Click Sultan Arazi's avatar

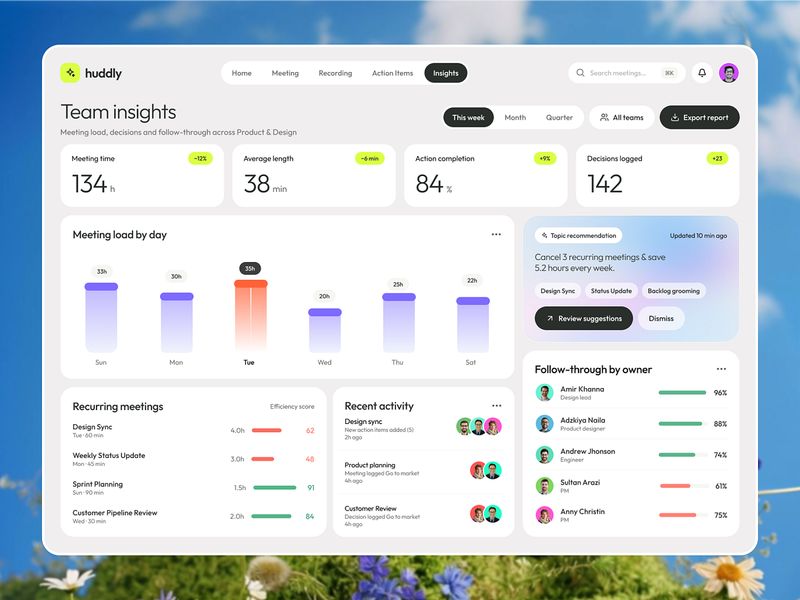(x=544, y=486)
